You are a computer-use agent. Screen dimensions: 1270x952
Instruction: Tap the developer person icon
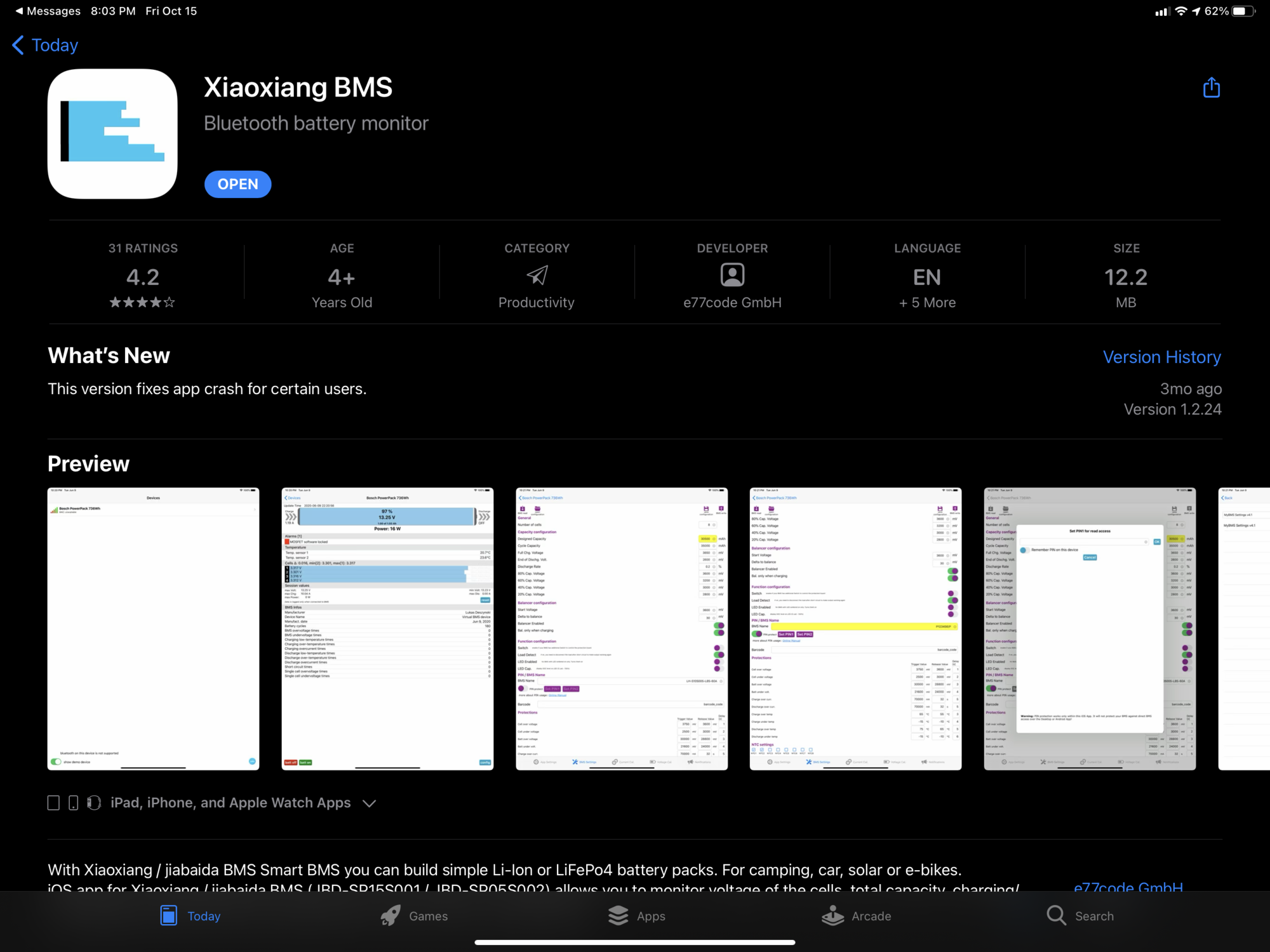[x=732, y=275]
